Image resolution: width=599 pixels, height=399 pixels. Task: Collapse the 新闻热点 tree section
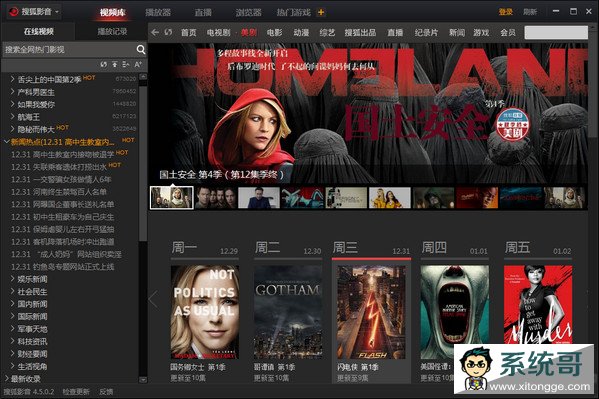tap(6, 142)
